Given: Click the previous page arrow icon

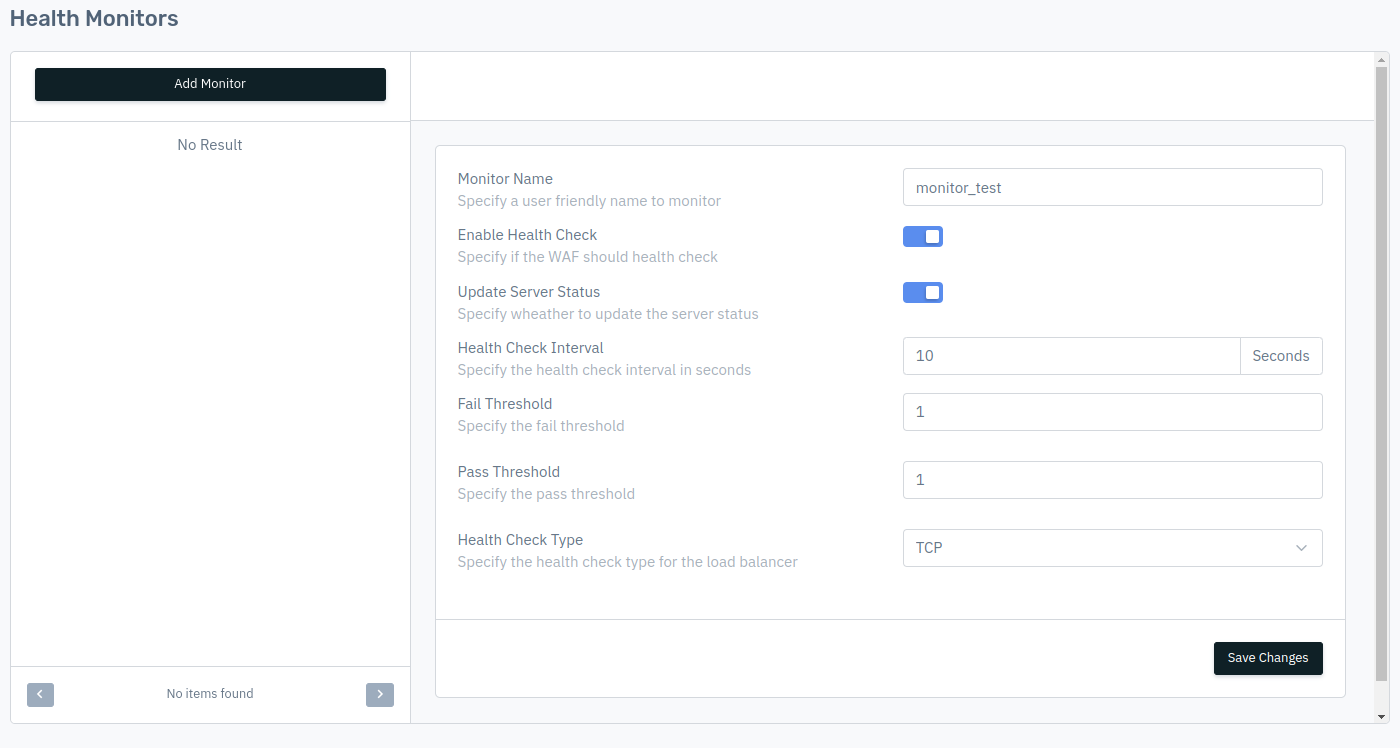Looking at the screenshot, I should point(40,694).
